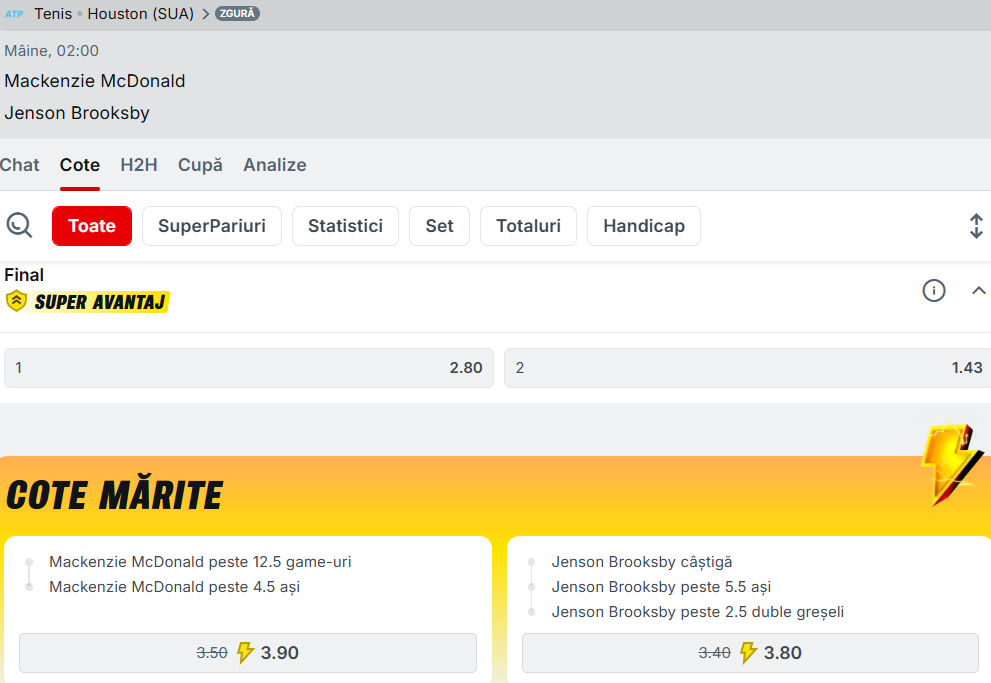Select the SuperPariuri filter chip
The height and width of the screenshot is (683, 991).
point(212,226)
